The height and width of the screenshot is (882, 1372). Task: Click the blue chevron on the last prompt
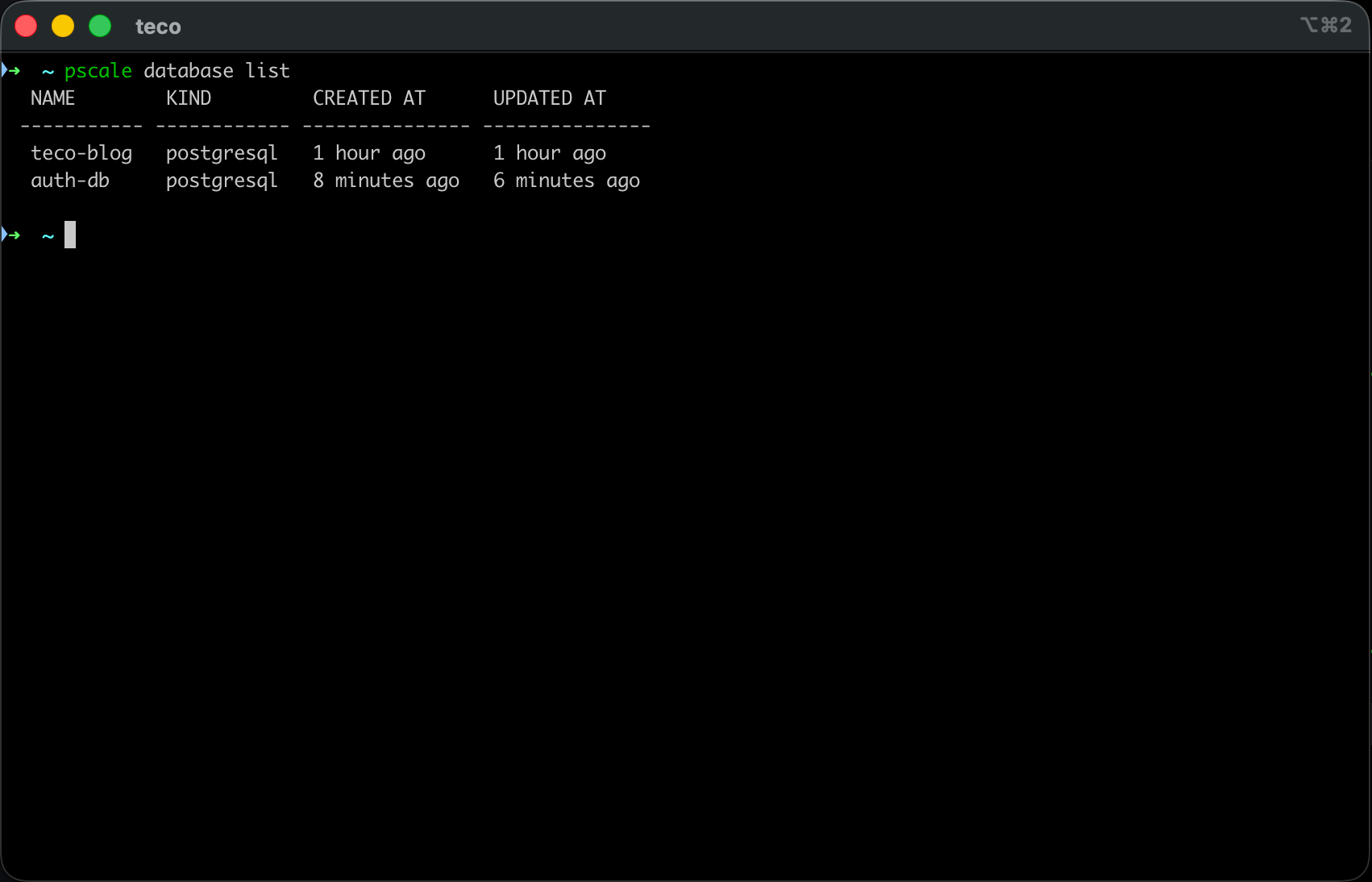pos(6,234)
